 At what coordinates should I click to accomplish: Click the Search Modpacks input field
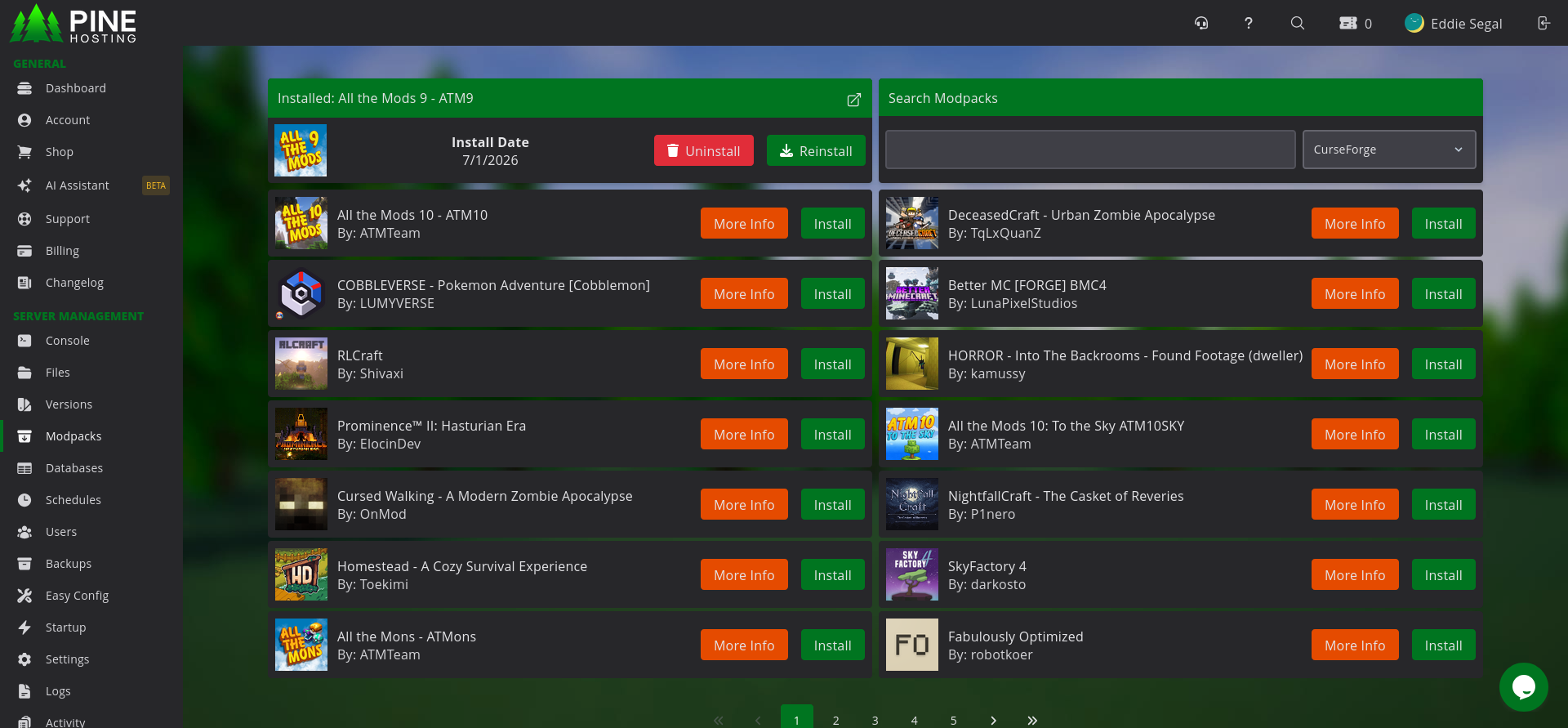(1090, 150)
